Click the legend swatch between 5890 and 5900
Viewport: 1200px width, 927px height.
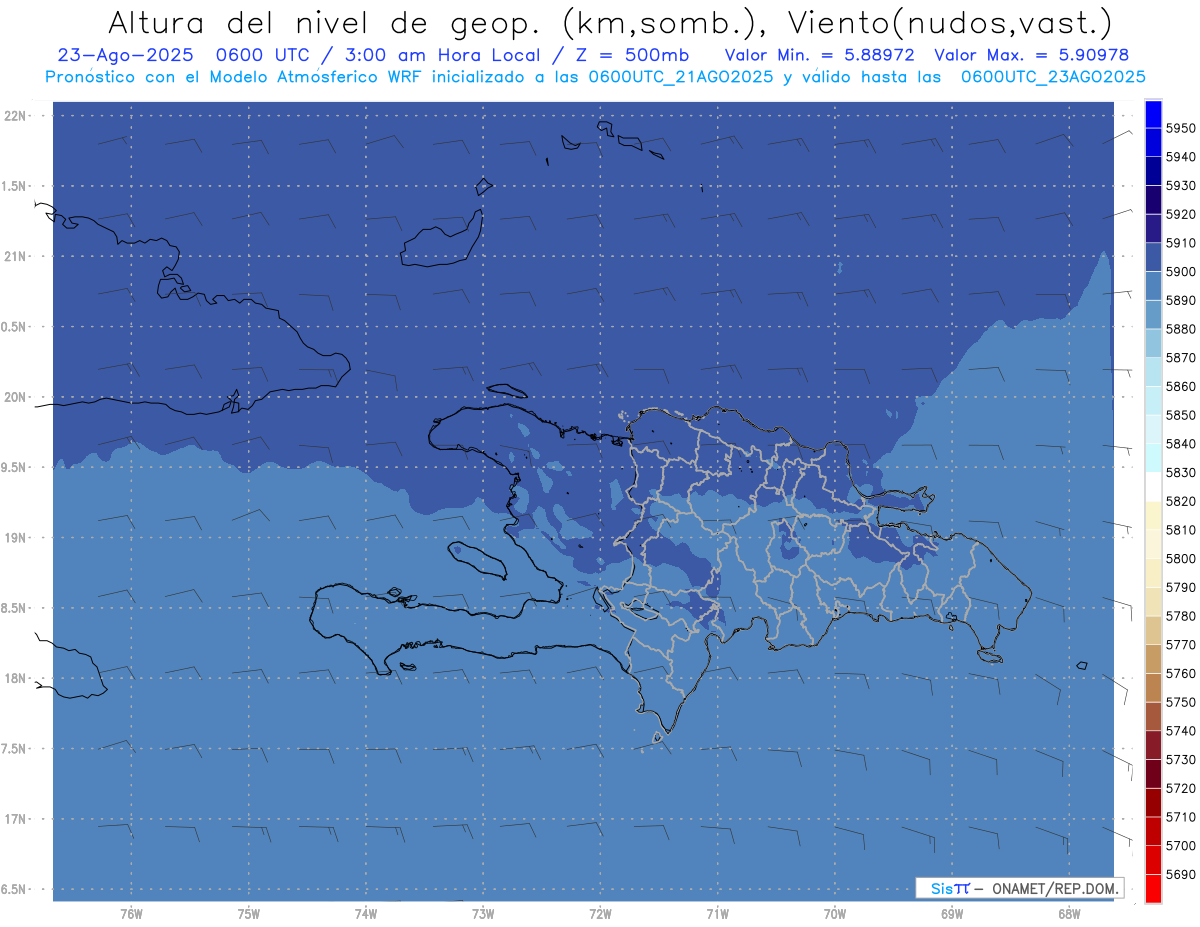[1153, 286]
